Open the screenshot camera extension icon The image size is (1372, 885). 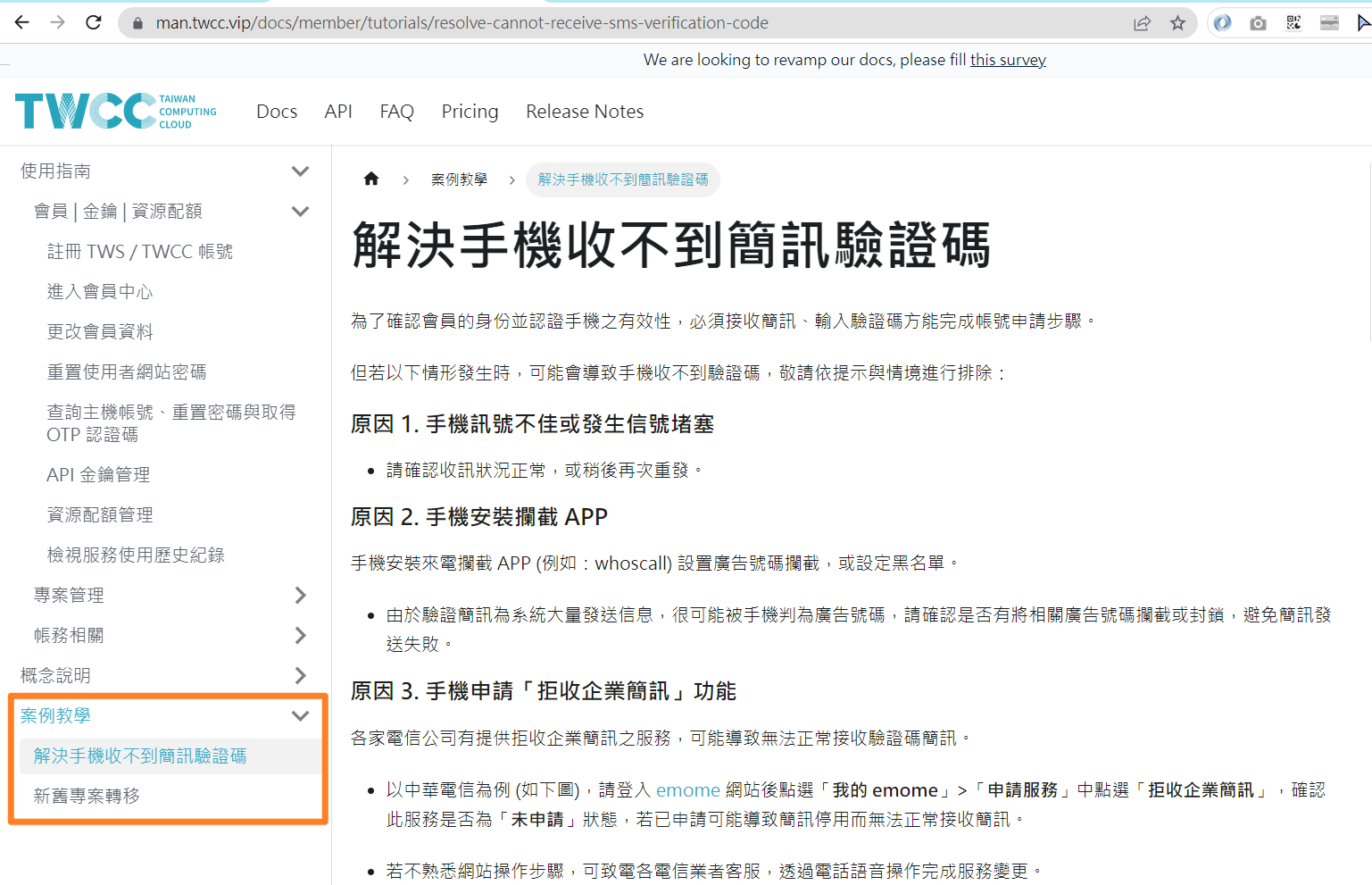click(1258, 22)
